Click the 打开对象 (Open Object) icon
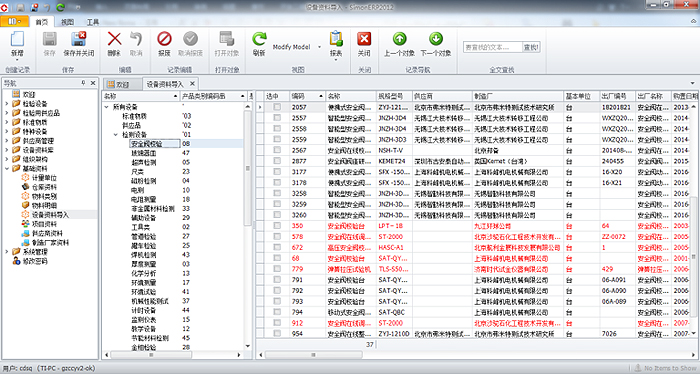 [227, 39]
